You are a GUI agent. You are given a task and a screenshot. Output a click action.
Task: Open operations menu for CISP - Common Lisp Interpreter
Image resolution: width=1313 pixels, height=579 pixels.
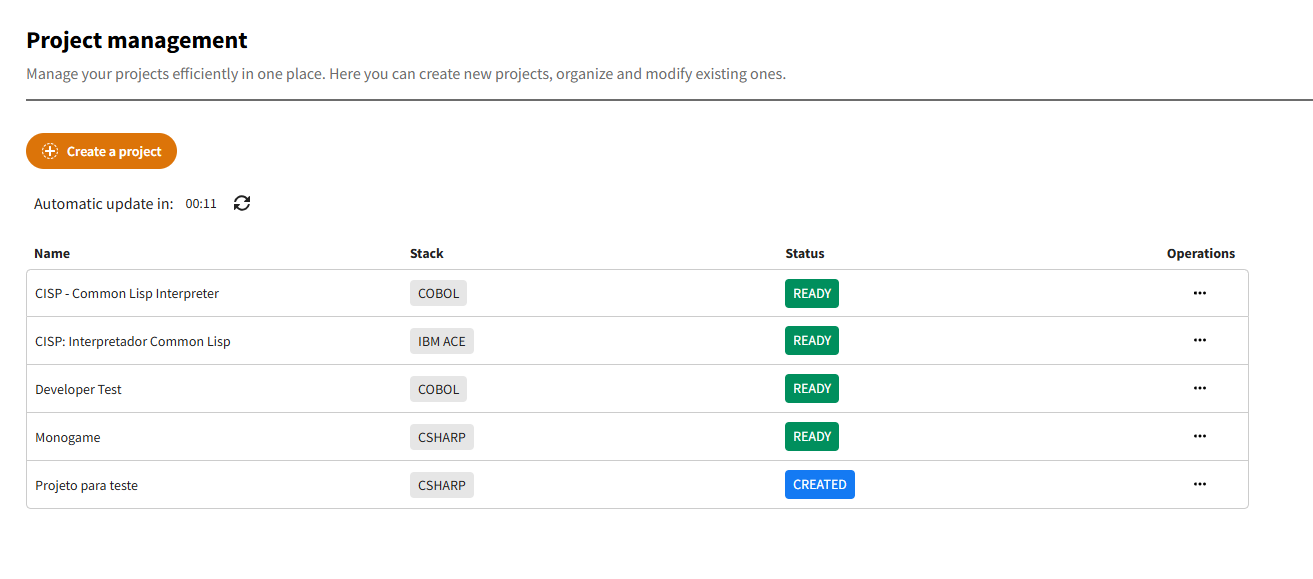click(x=1200, y=293)
